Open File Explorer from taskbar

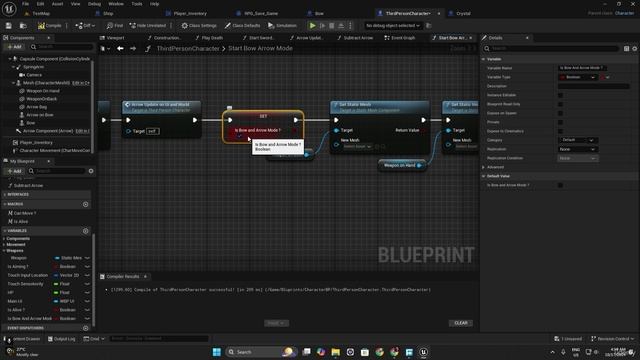pos(336,352)
